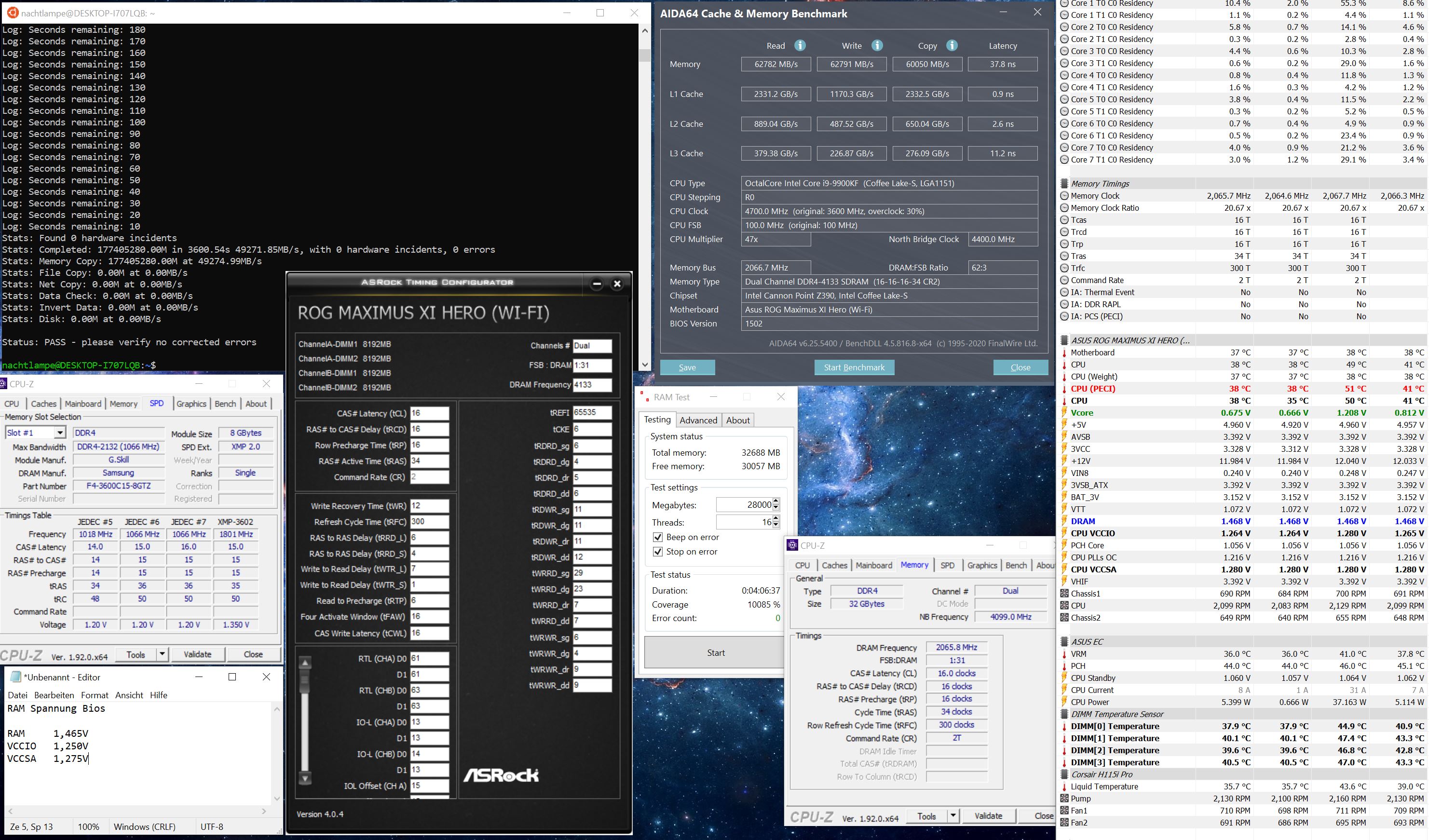Click the Start button in RAM Test
The width and height of the screenshot is (1429, 840).
pos(716,652)
